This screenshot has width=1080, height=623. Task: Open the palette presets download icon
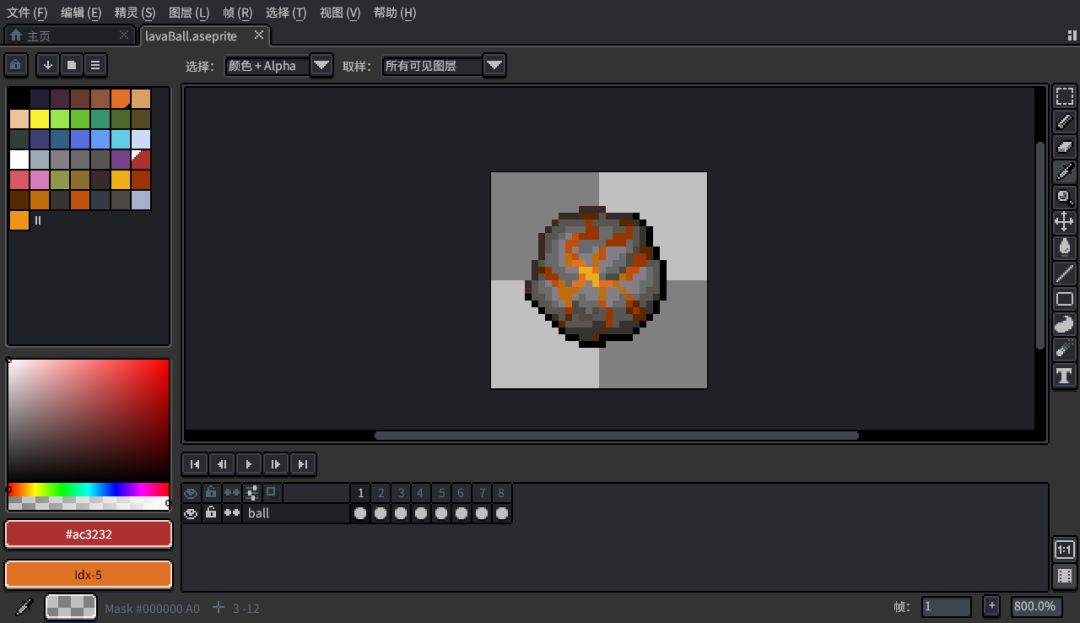(x=48, y=65)
